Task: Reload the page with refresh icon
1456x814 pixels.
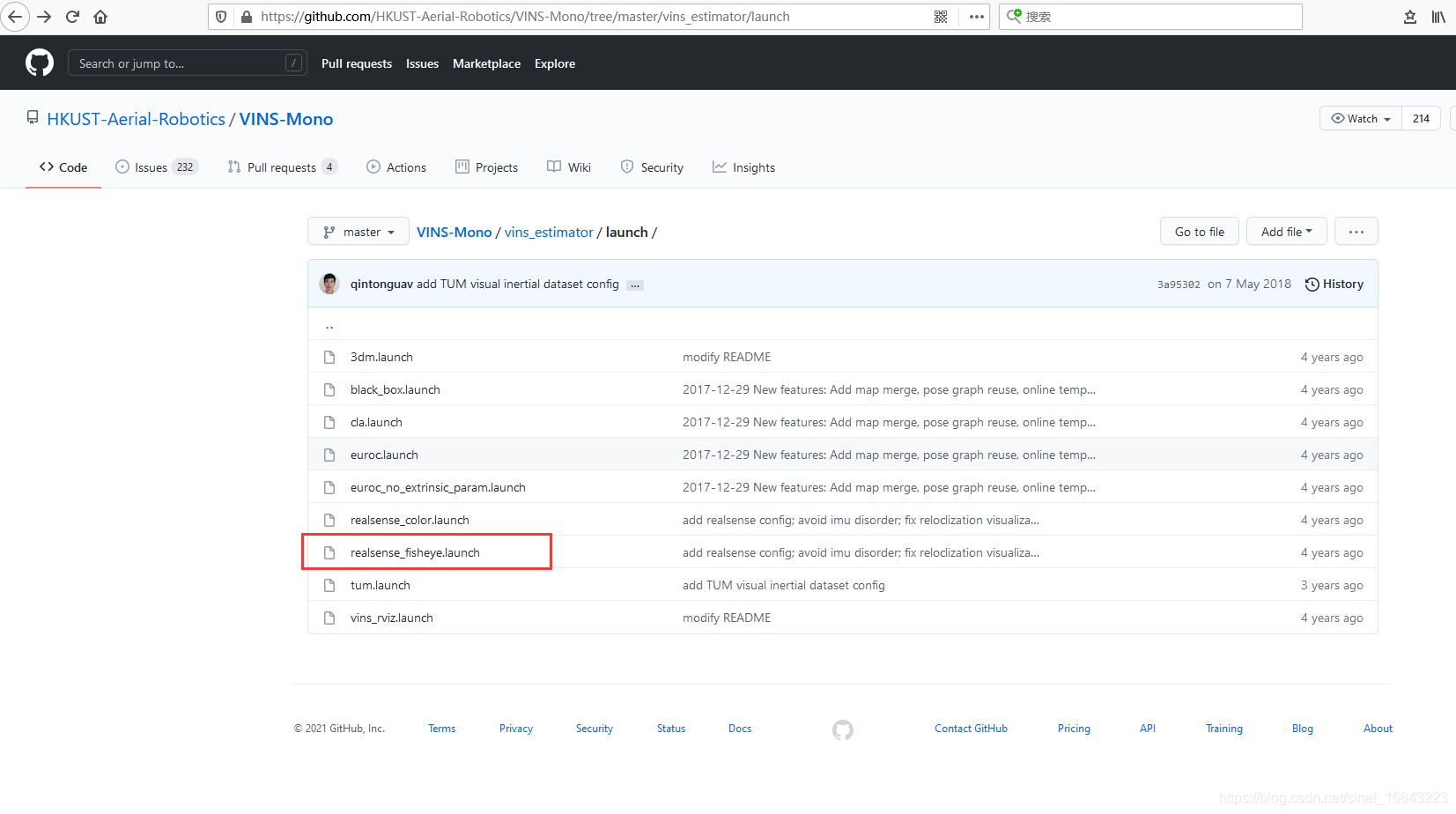Action: (72, 17)
